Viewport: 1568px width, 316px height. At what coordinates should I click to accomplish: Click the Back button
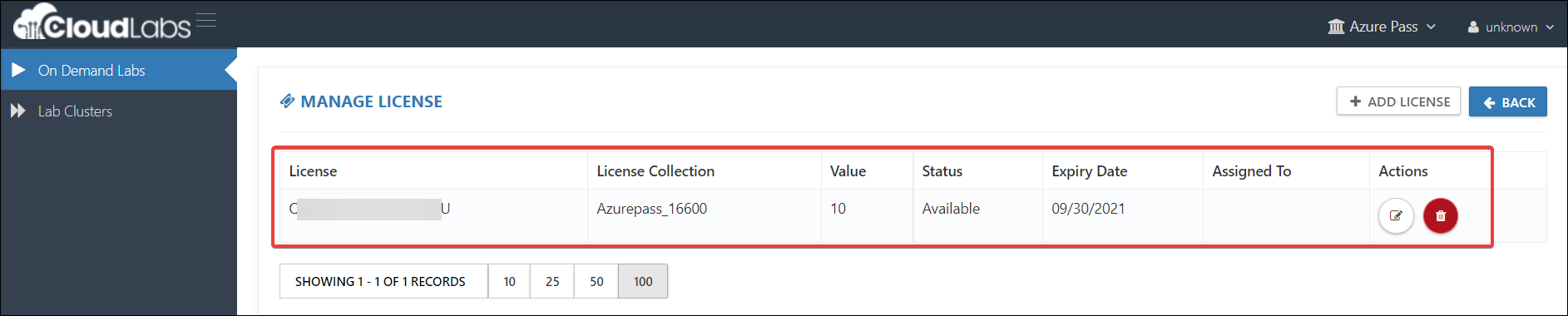click(1508, 101)
